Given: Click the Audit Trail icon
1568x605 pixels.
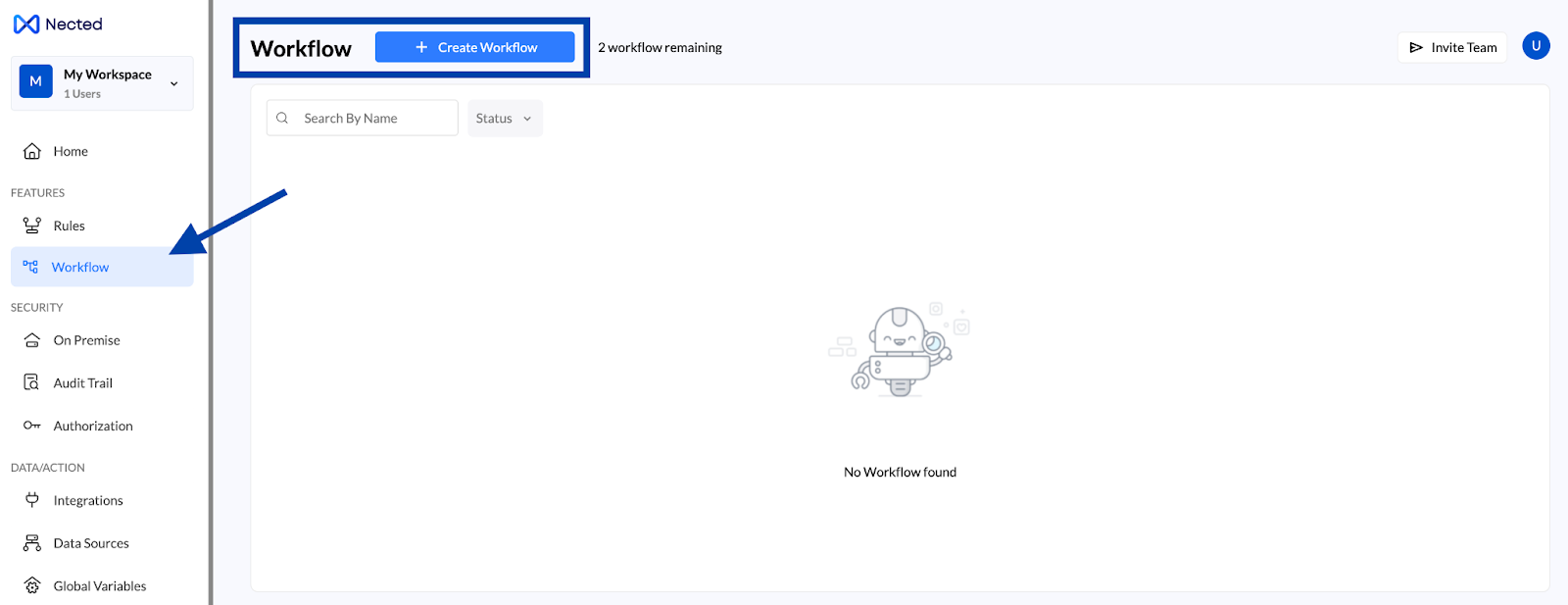Looking at the screenshot, I should coord(32,382).
